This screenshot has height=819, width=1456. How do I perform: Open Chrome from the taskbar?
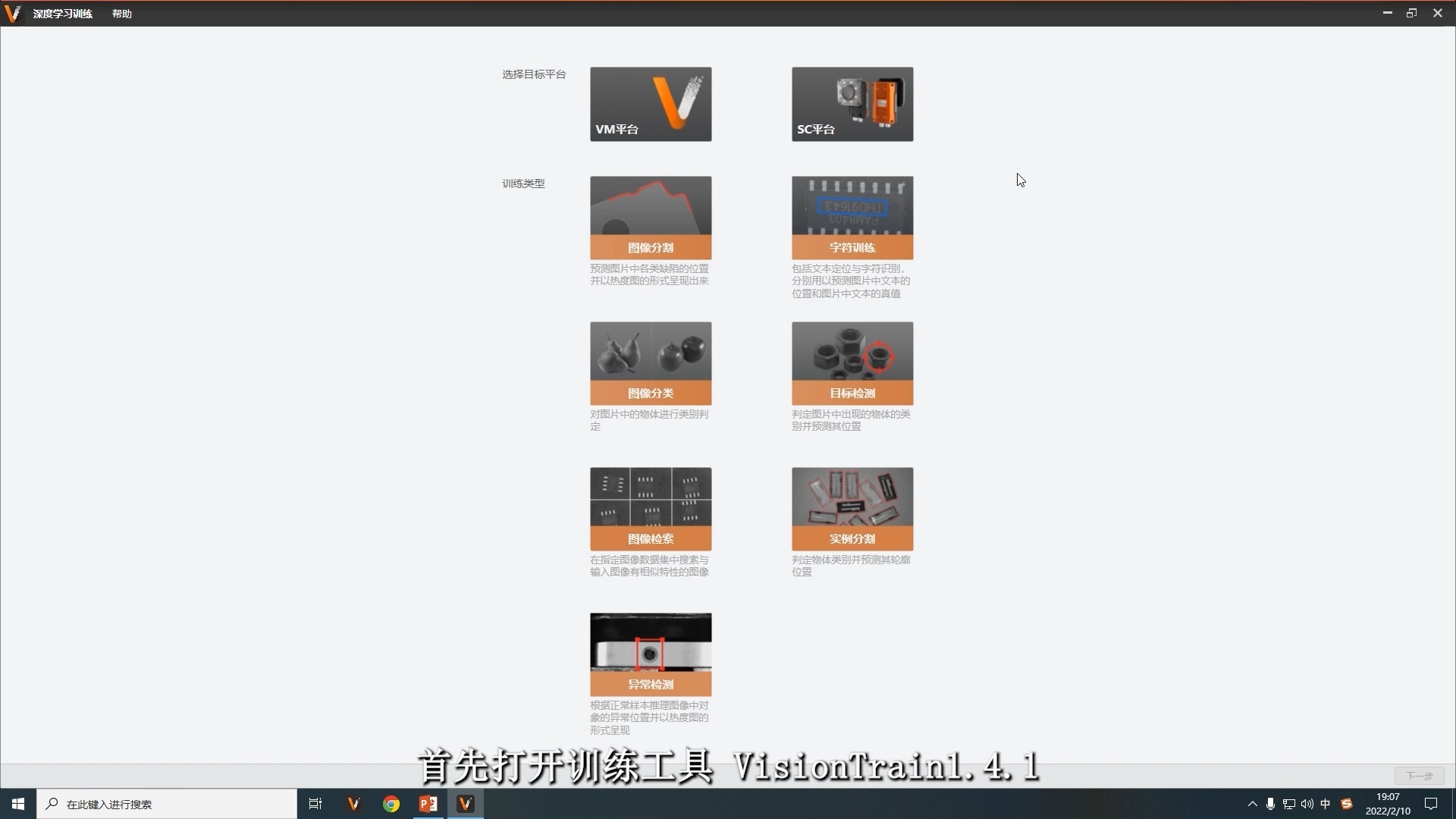(x=391, y=804)
